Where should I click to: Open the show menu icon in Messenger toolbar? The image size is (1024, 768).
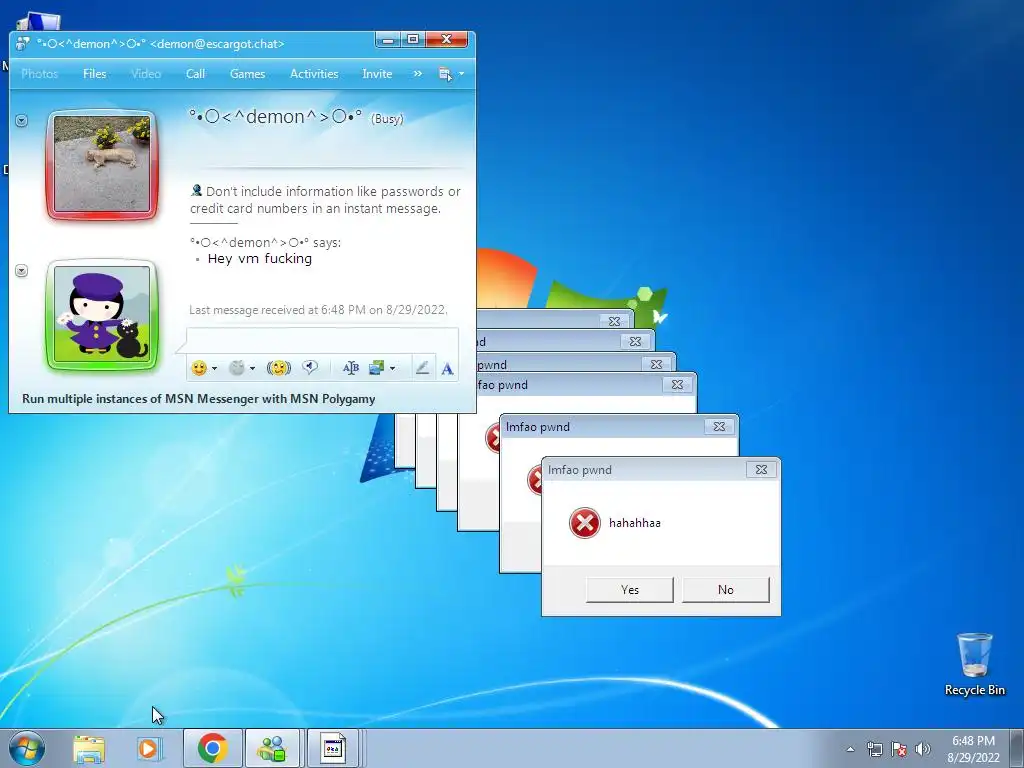[x=445, y=74]
